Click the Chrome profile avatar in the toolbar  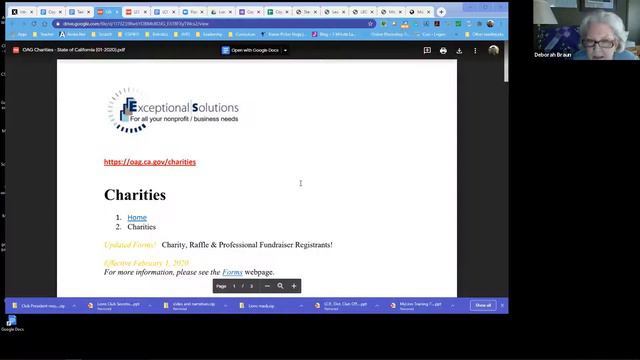coord(490,24)
